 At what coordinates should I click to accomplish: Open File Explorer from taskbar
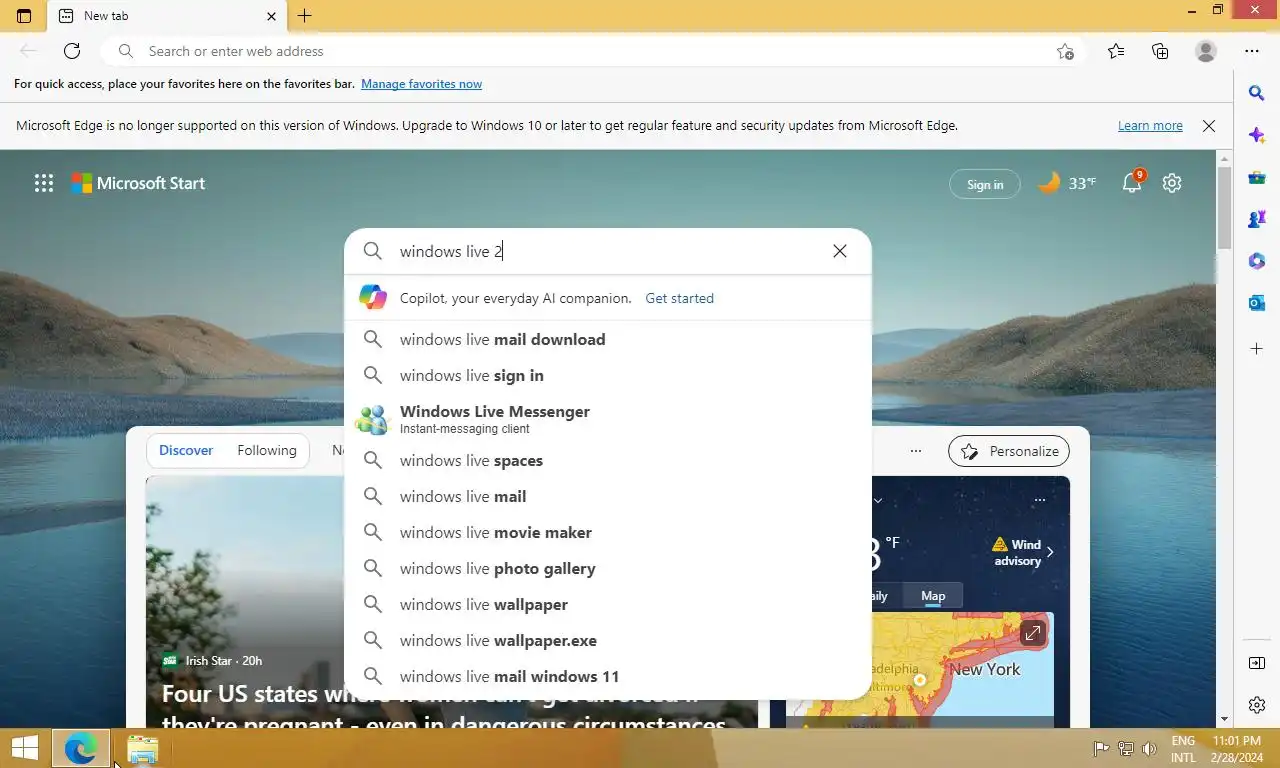(143, 749)
